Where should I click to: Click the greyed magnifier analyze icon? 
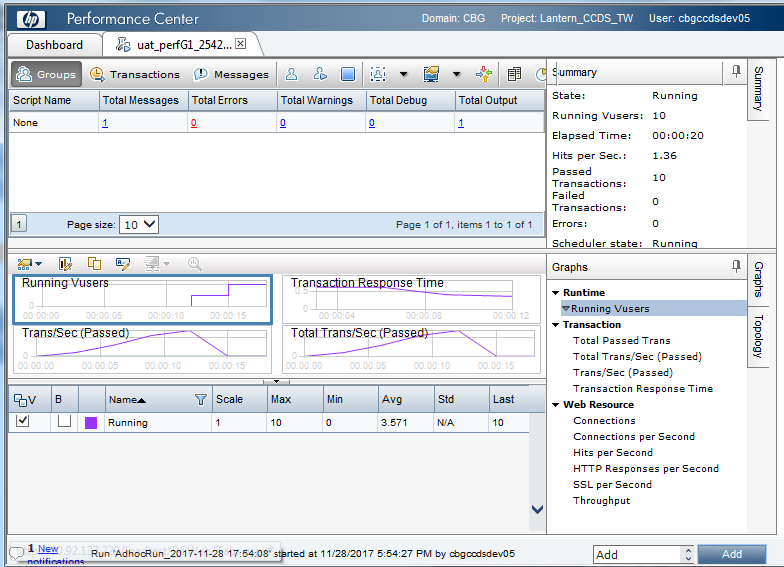(195, 264)
